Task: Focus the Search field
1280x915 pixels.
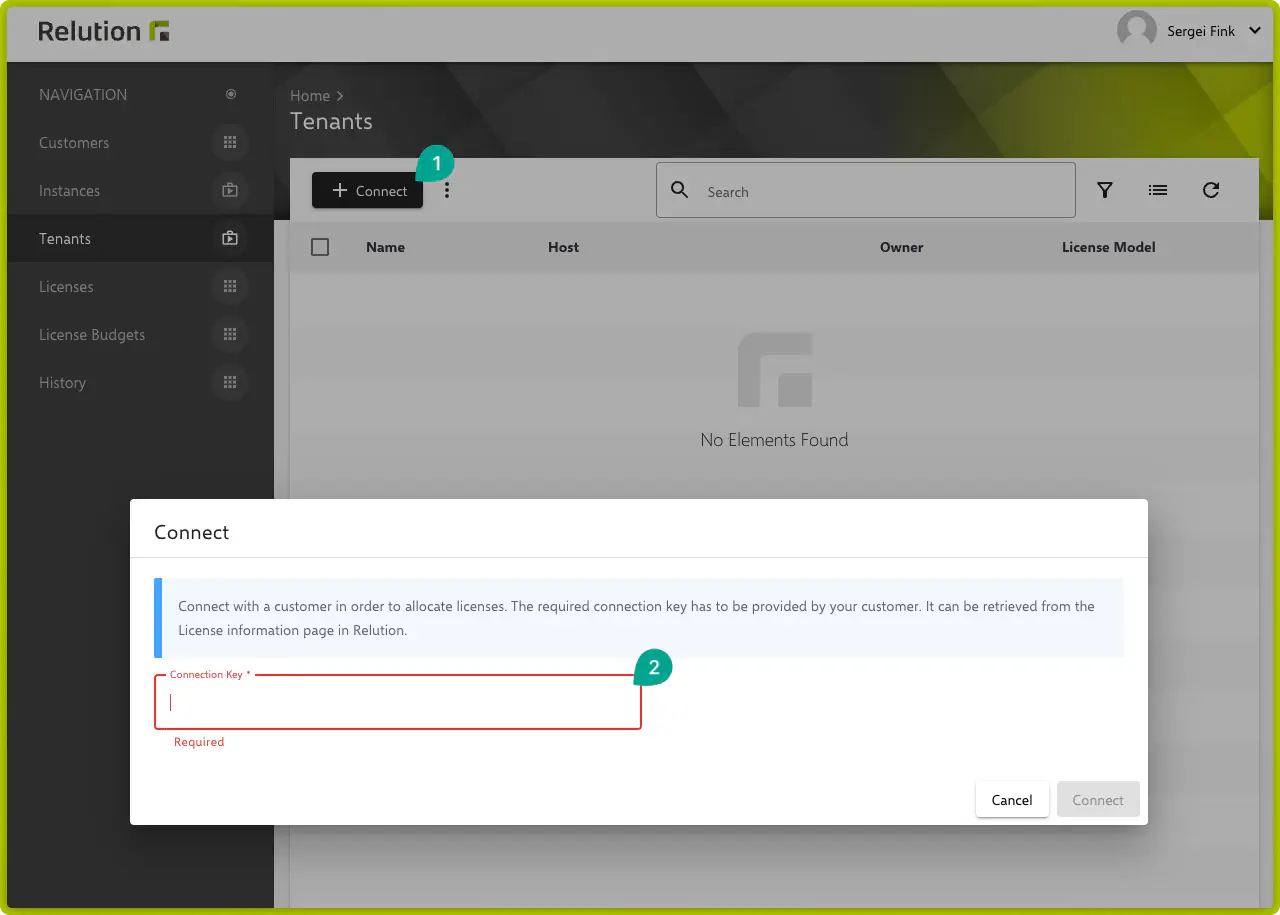Action: pos(866,190)
